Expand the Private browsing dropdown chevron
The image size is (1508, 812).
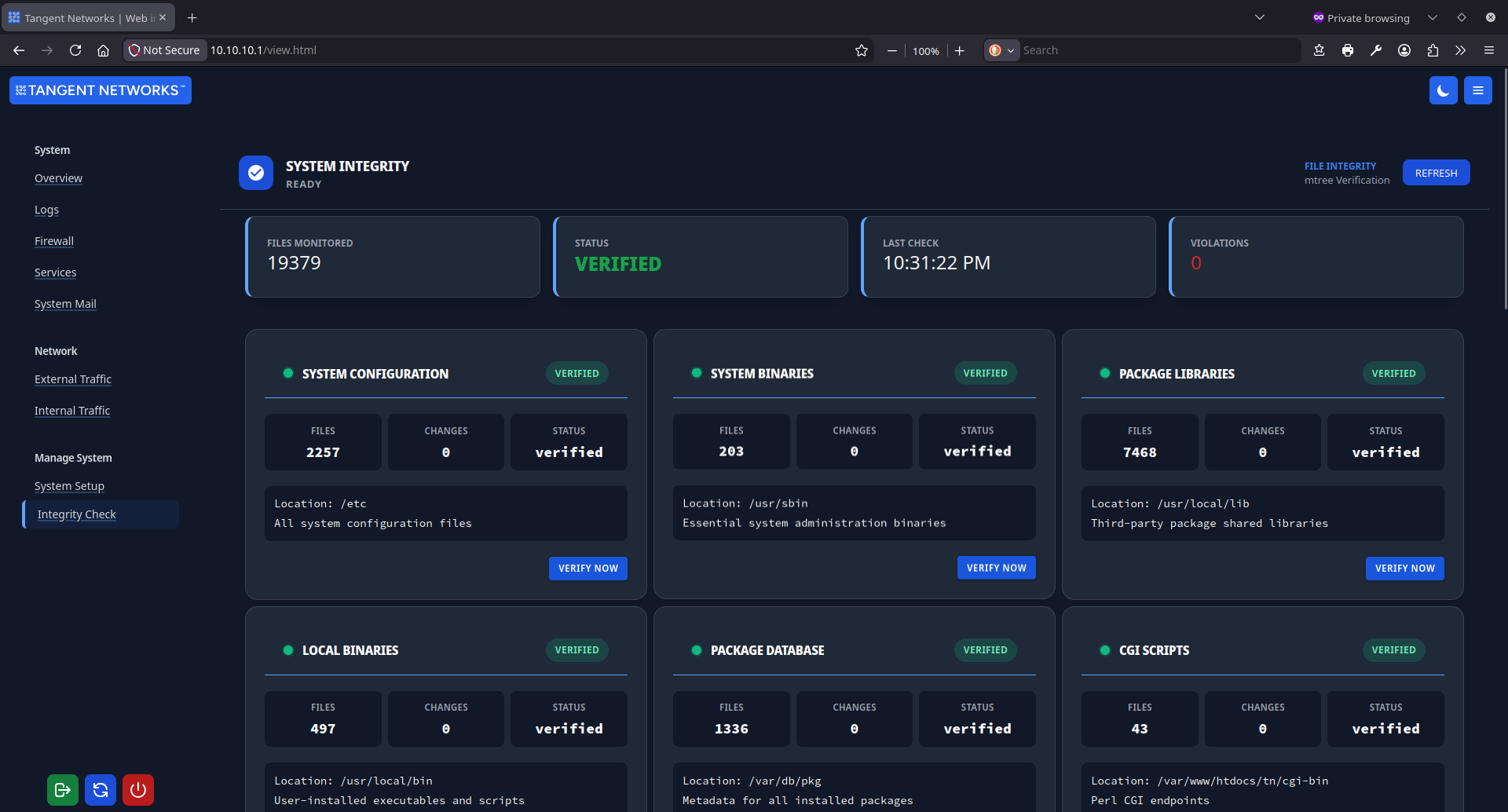[x=1432, y=16]
